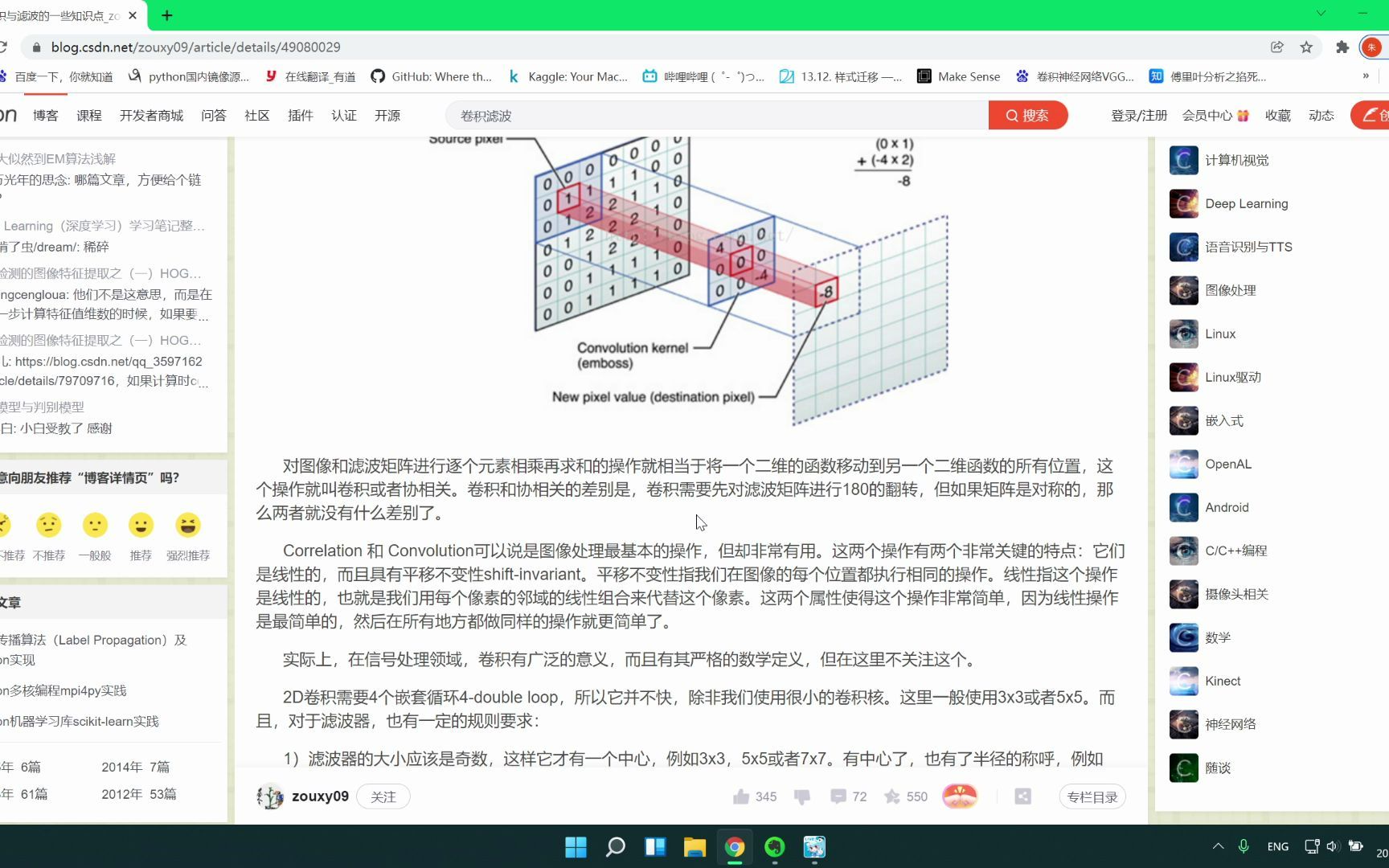Click the browser address bar URL
Screen dimensions: 1389x868
195,47
